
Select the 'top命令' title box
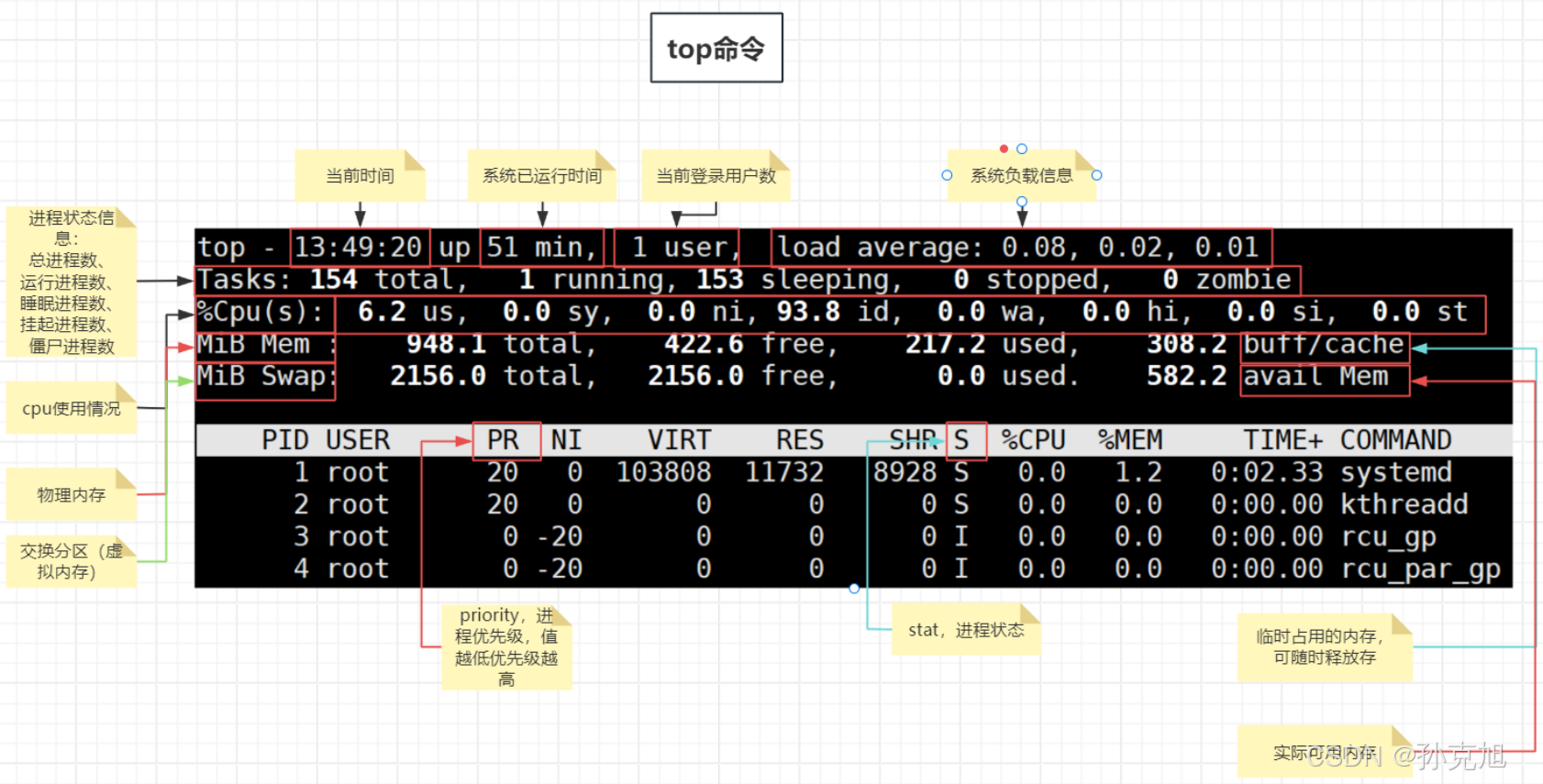tap(716, 48)
